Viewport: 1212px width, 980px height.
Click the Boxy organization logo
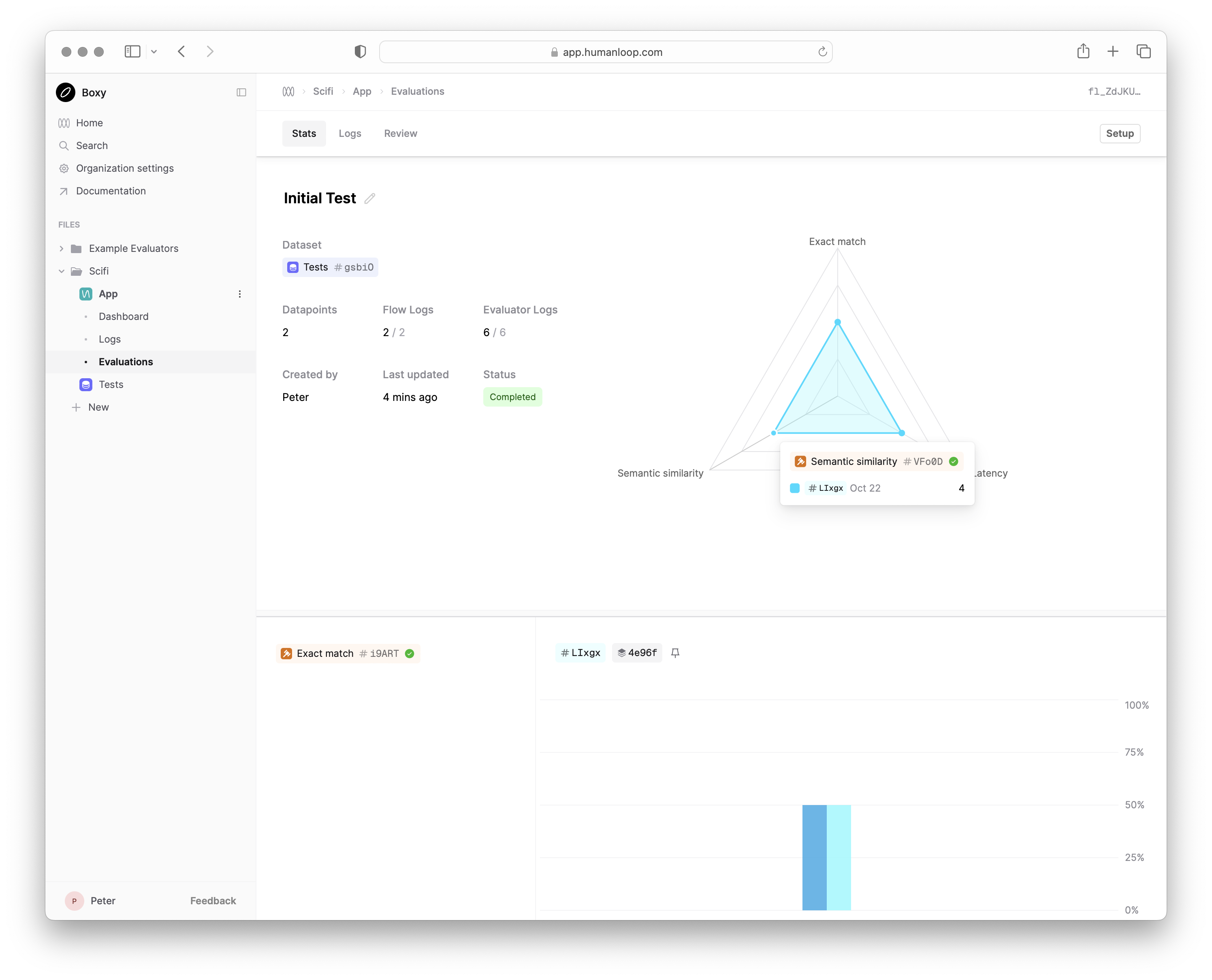(66, 92)
